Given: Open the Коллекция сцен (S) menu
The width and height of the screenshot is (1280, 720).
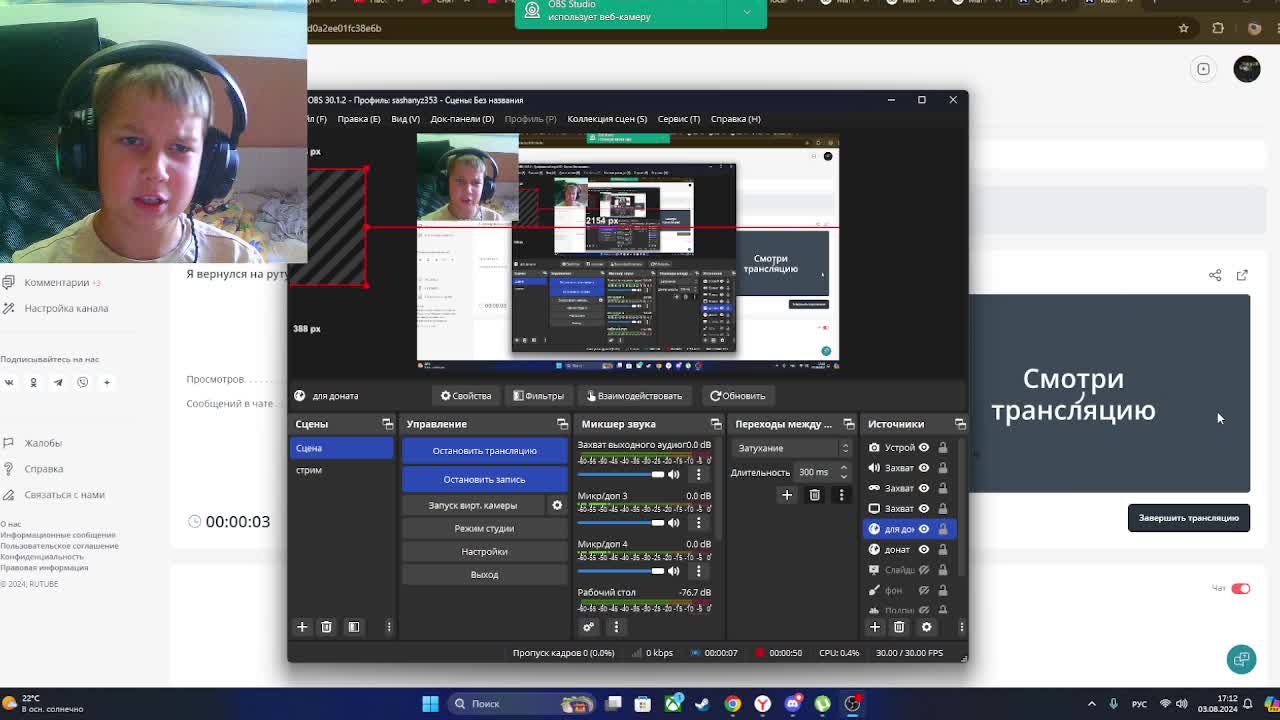Looking at the screenshot, I should tap(607, 119).
